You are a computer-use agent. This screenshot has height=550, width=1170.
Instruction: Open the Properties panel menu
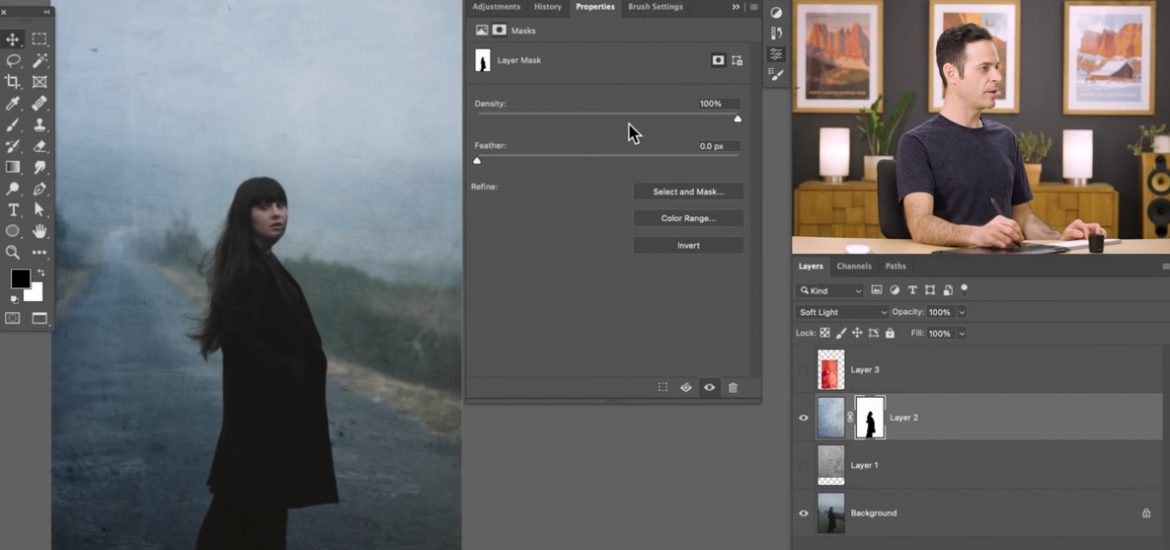(754, 7)
